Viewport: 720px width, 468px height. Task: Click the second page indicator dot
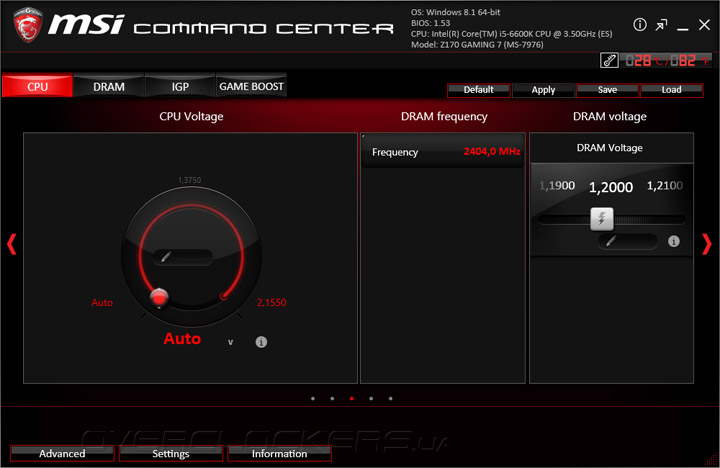[x=332, y=399]
